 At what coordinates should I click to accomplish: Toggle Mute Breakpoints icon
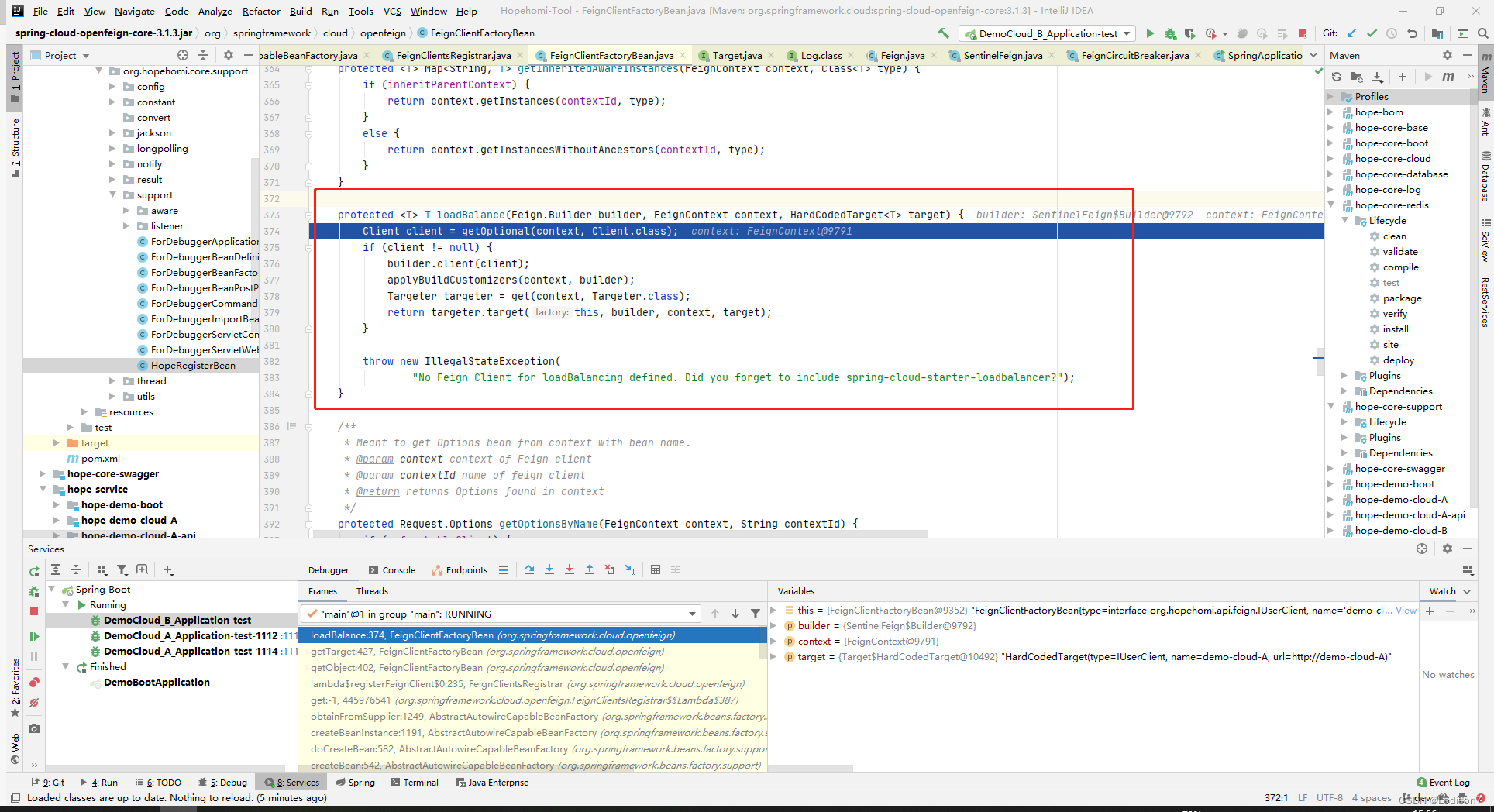pos(34,703)
